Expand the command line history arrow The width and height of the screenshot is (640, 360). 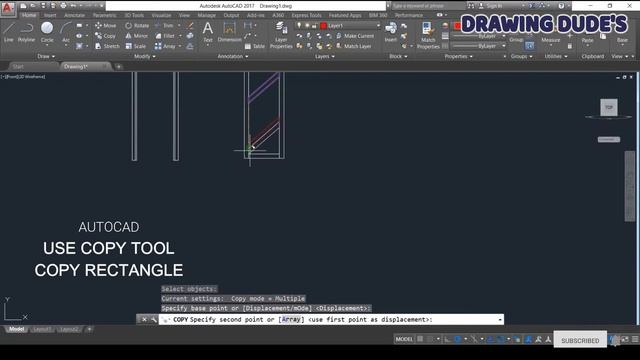coord(500,320)
